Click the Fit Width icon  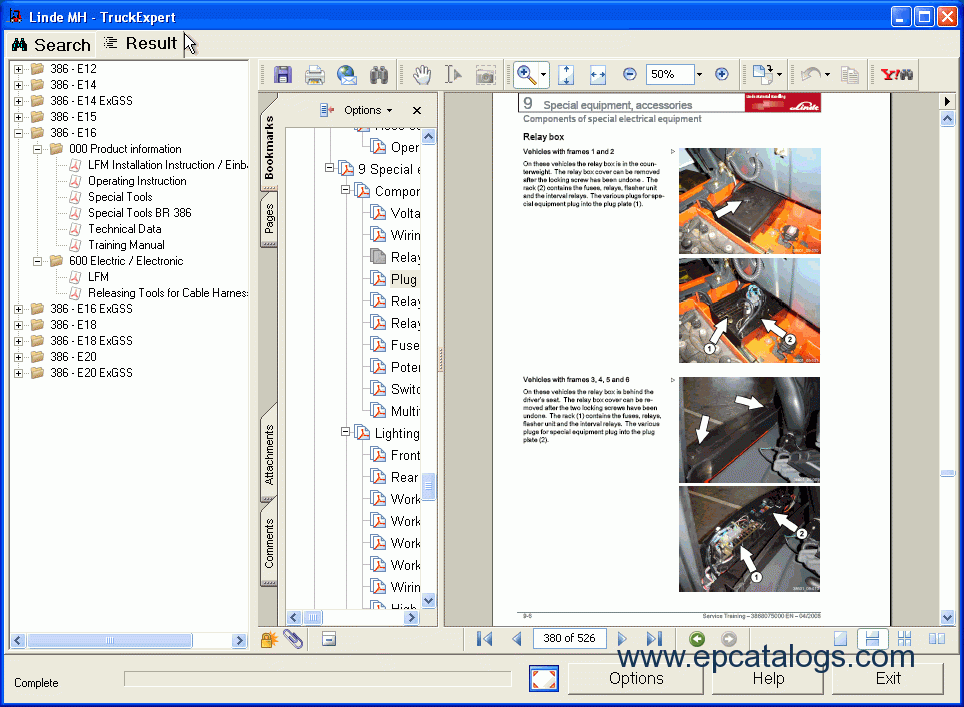pos(598,75)
